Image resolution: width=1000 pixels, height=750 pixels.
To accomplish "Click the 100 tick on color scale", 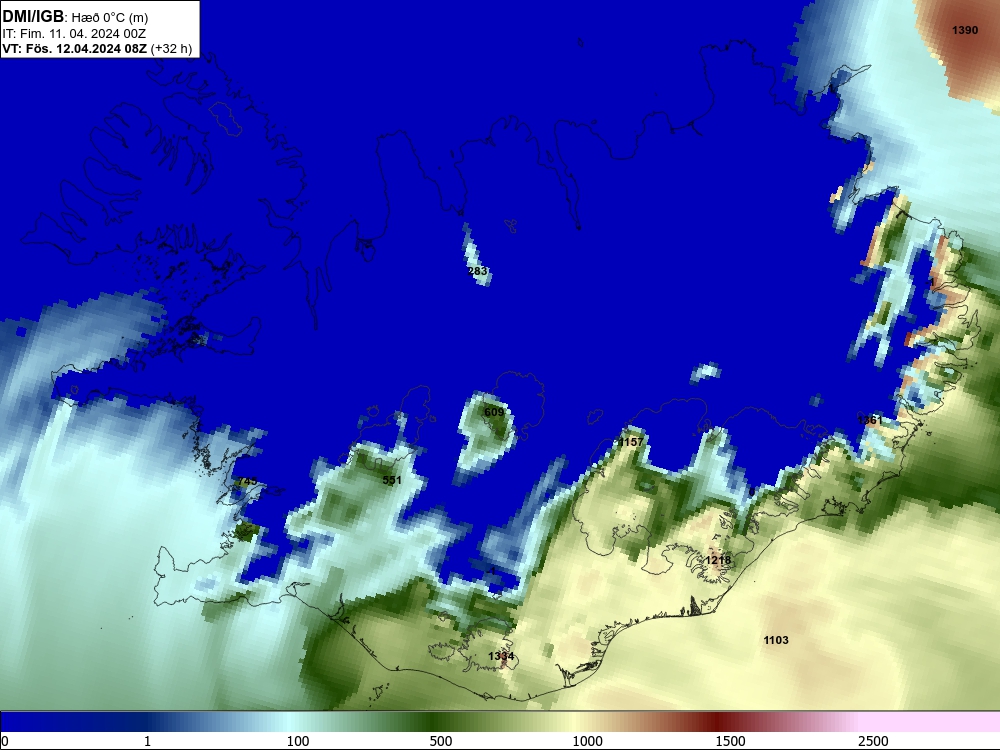I will (298, 740).
